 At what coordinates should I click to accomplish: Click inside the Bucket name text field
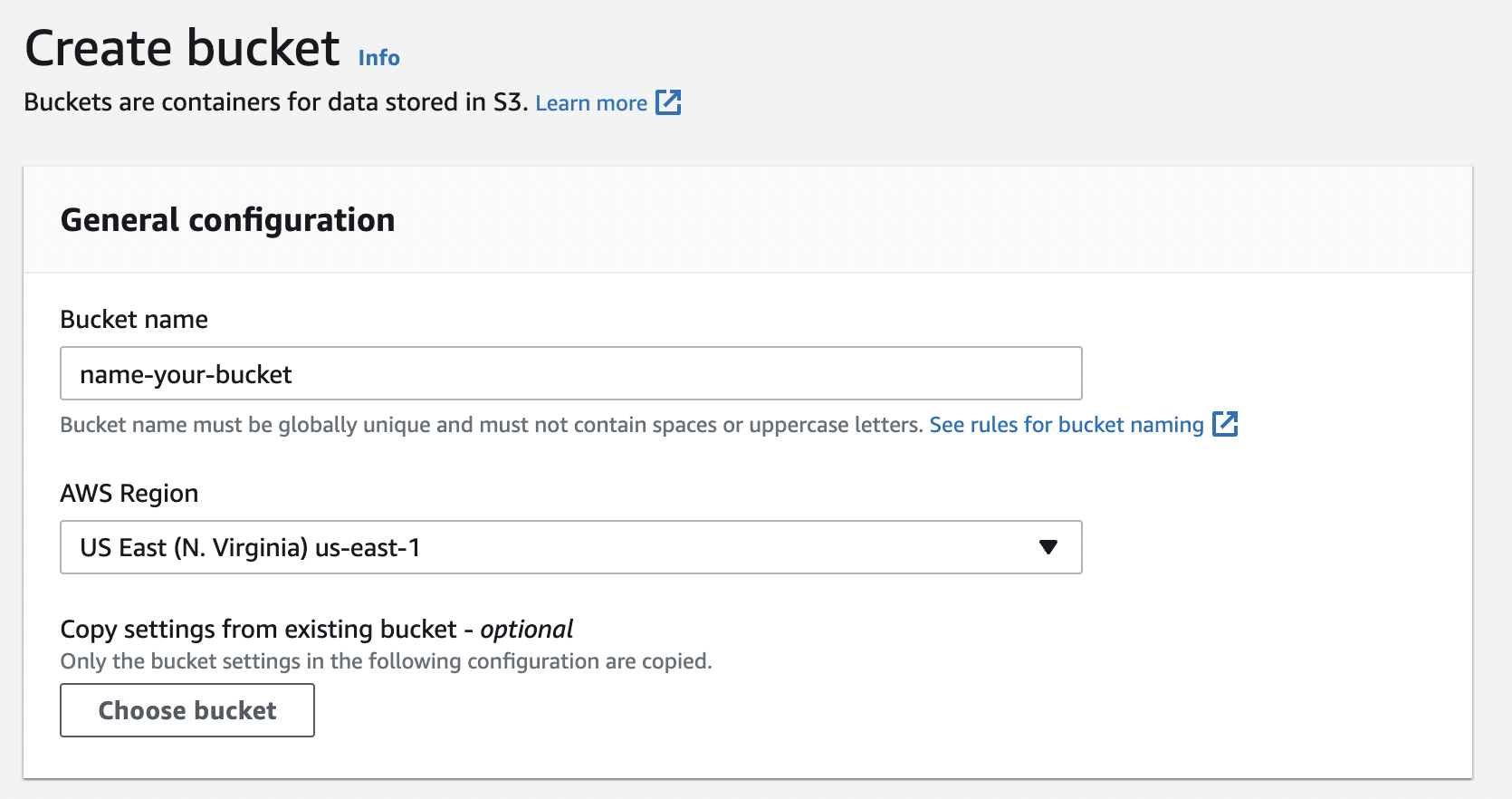(570, 373)
